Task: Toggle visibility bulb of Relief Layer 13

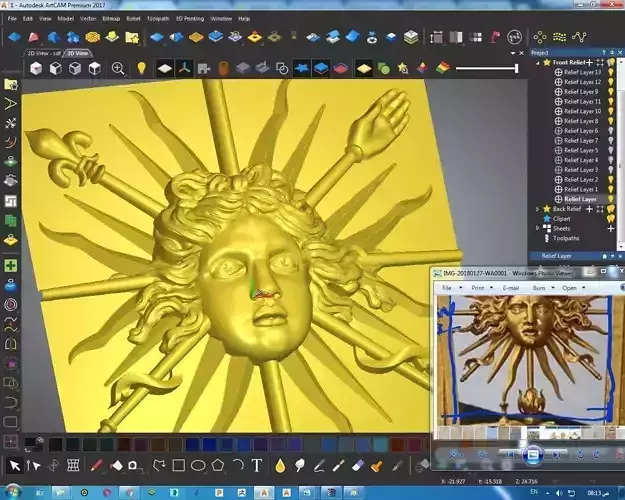Action: click(x=610, y=72)
